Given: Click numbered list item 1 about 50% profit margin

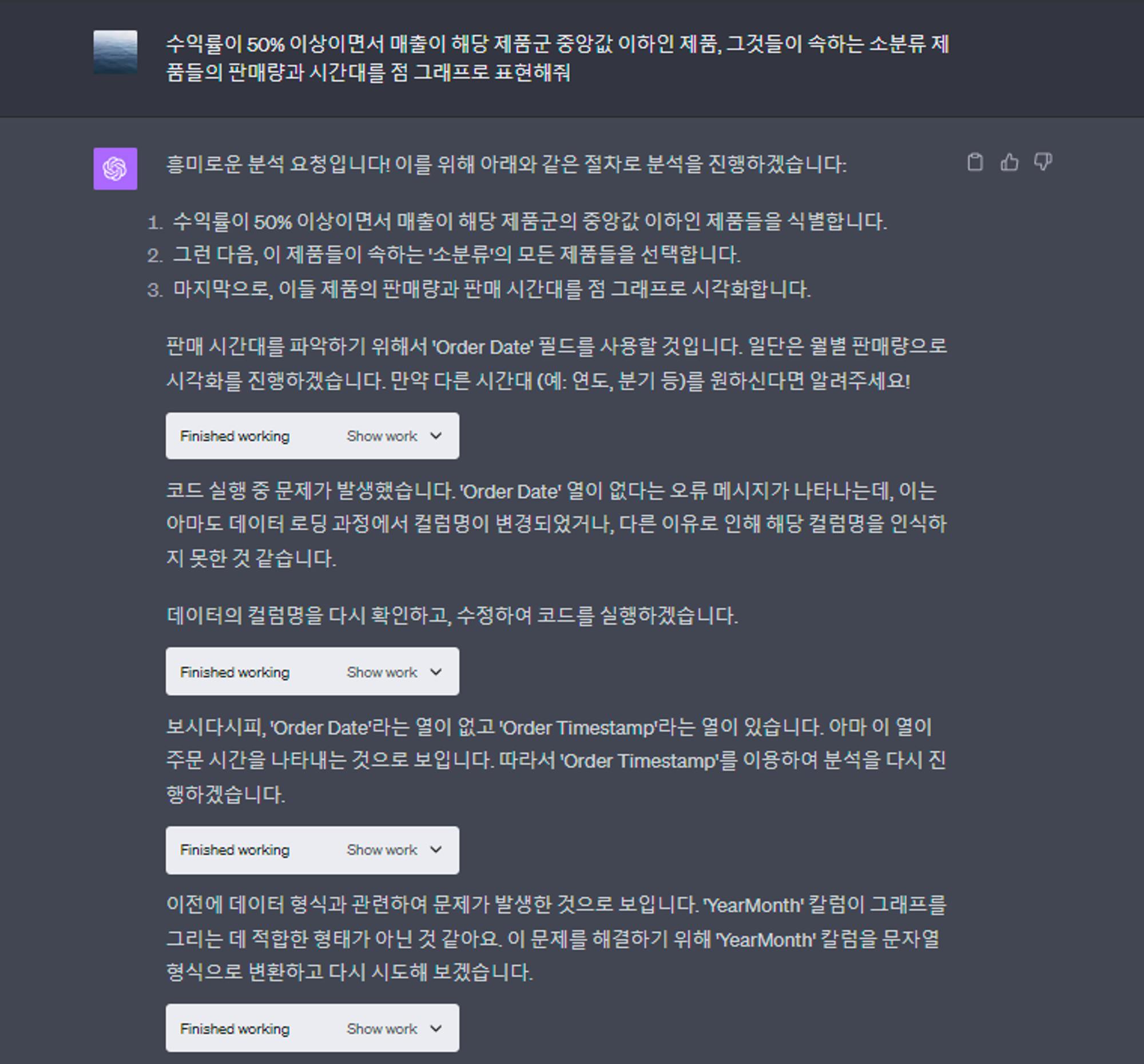Looking at the screenshot, I should [530, 222].
